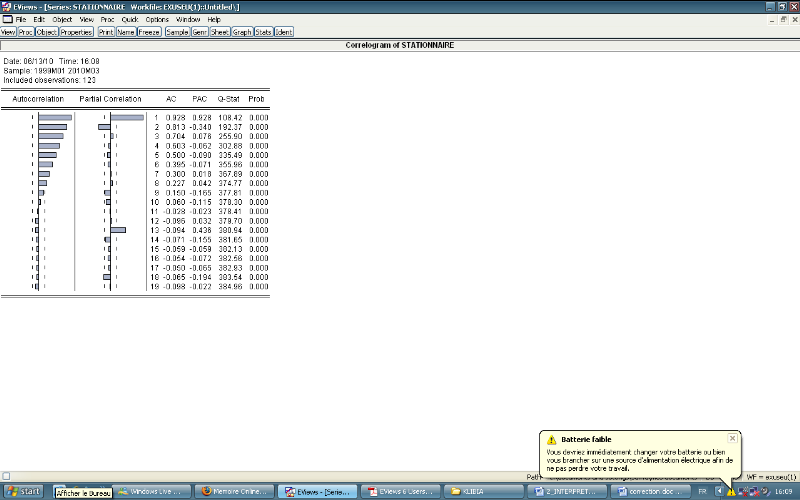Open the Options menu
Screen dimensions: 800x500
157,19
